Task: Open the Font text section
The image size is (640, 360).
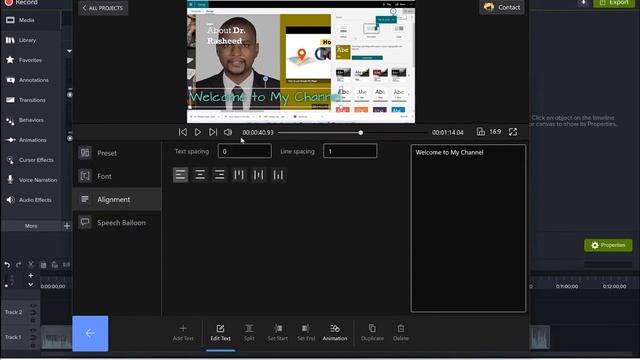Action: coord(117,176)
